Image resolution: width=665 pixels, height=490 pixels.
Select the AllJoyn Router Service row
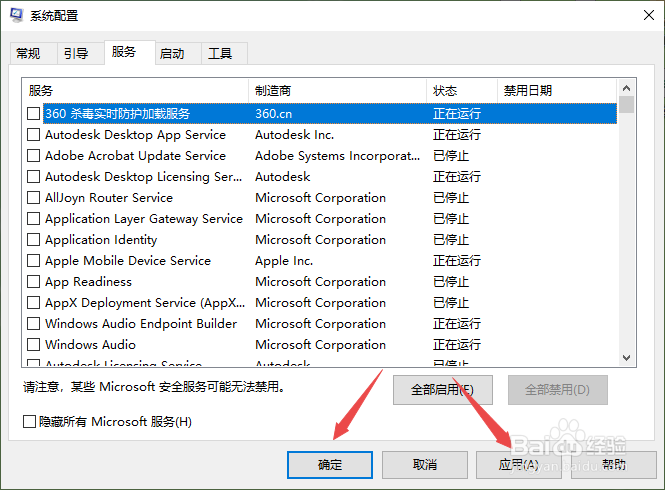click(109, 198)
